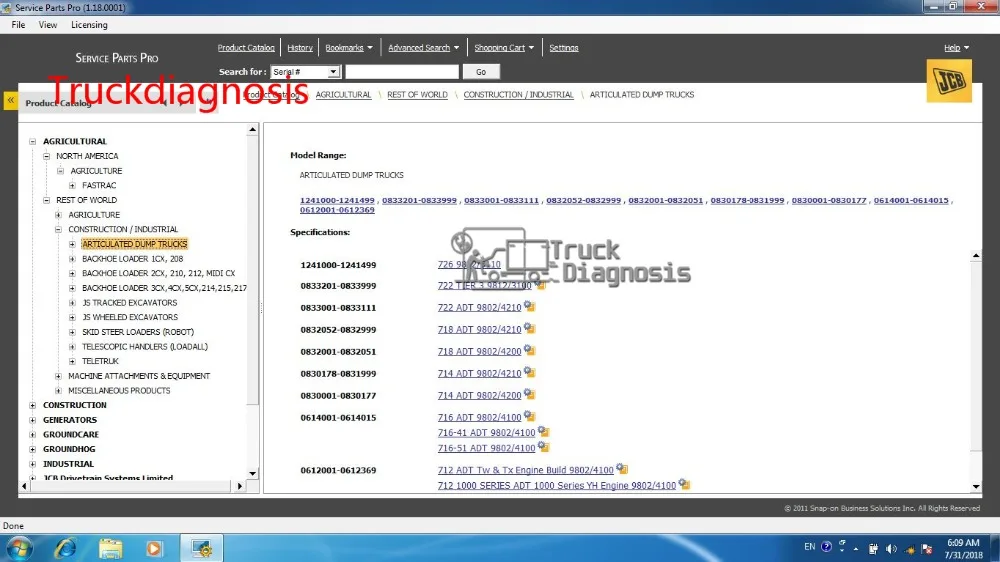Click the EN language indicator in the tray
Image resolution: width=1000 pixels, height=562 pixels.
click(809, 547)
